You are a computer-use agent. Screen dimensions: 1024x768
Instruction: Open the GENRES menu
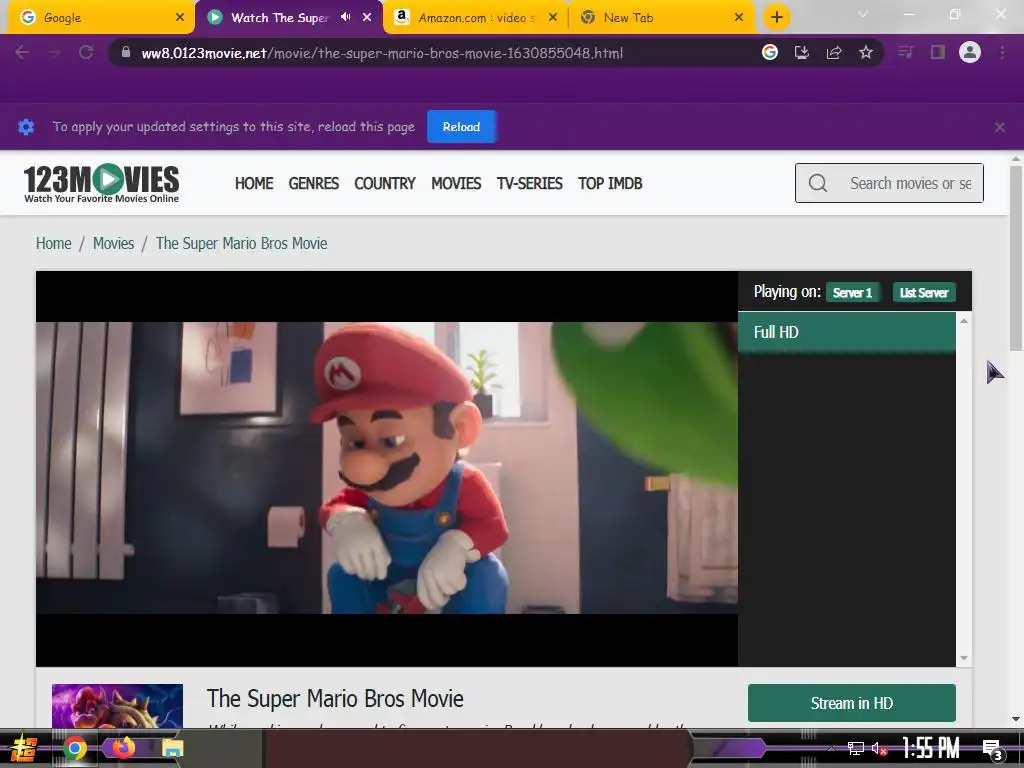313,184
